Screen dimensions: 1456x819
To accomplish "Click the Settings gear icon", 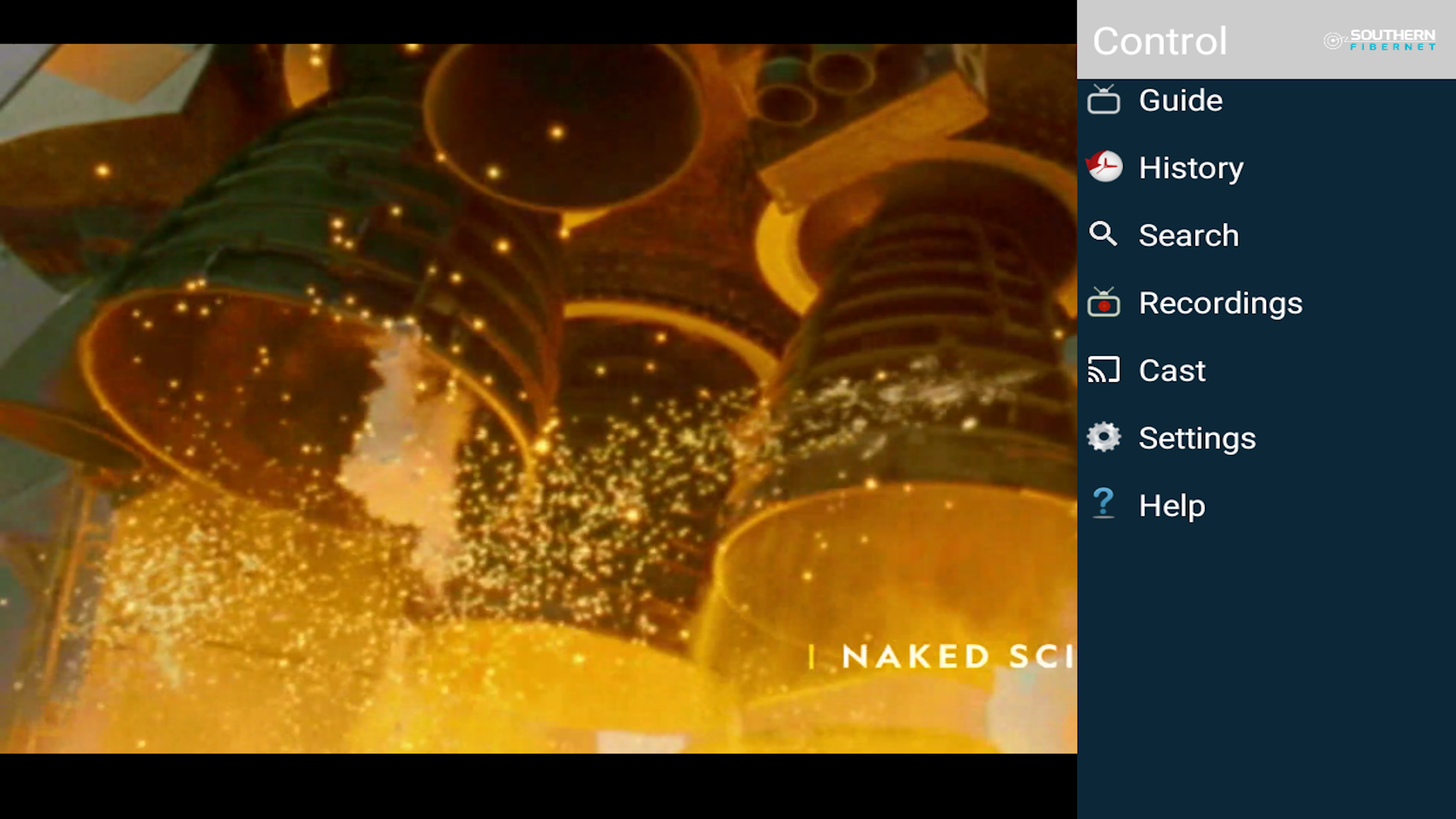I will click(1103, 438).
